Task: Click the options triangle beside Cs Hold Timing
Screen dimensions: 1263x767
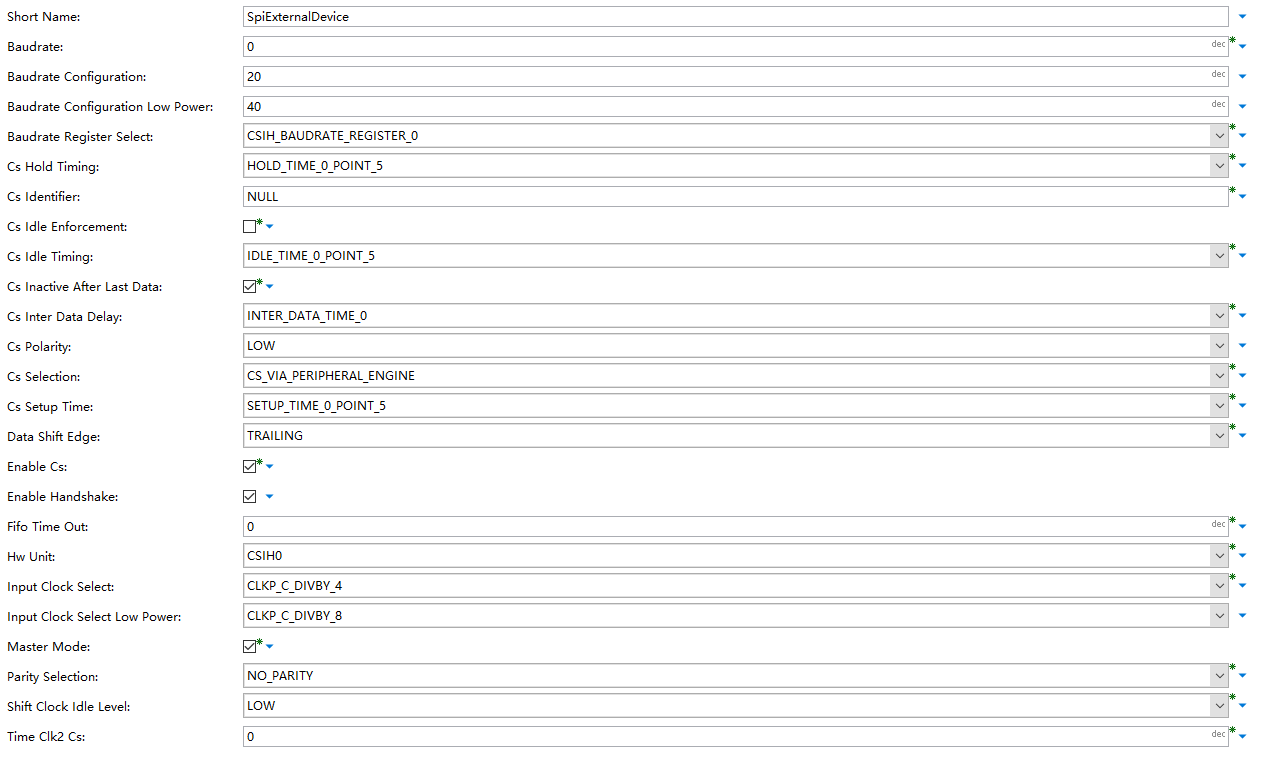Action: (x=1240, y=165)
